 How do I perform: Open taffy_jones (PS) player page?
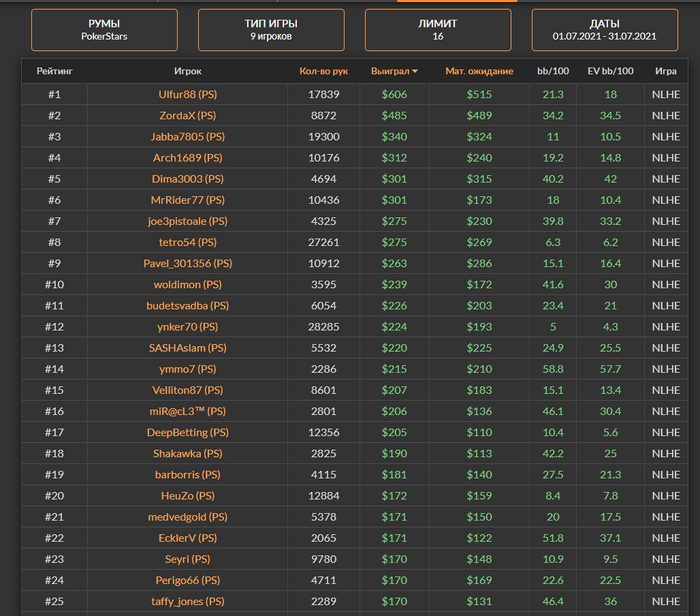[x=187, y=601]
